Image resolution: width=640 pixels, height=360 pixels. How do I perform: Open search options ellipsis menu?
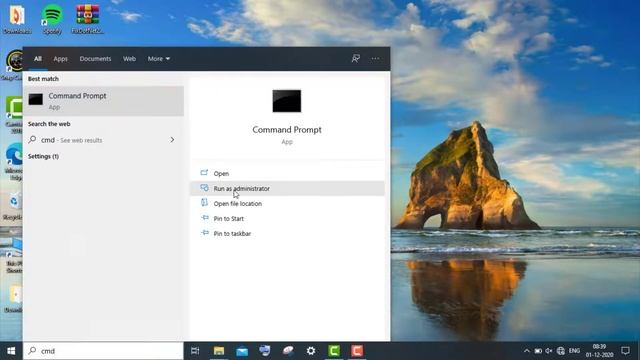pos(375,59)
